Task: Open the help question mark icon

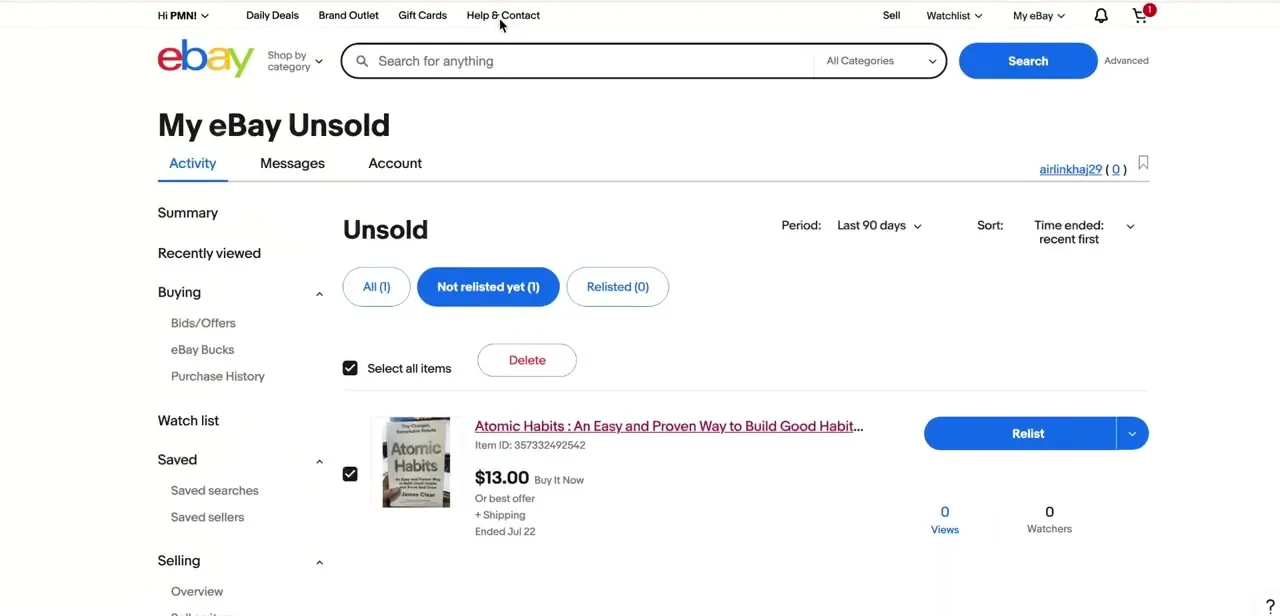Action: click(1270, 607)
